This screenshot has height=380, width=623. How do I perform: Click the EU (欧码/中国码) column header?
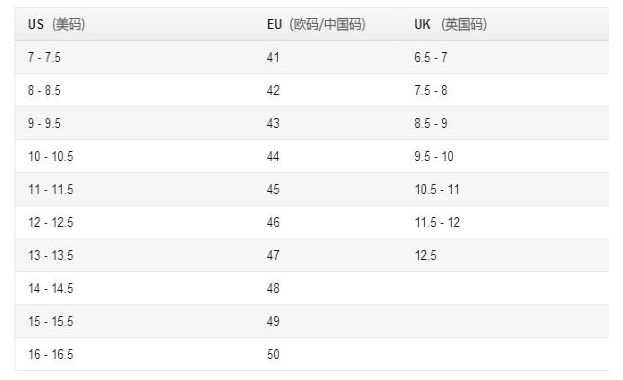[x=316, y=24]
